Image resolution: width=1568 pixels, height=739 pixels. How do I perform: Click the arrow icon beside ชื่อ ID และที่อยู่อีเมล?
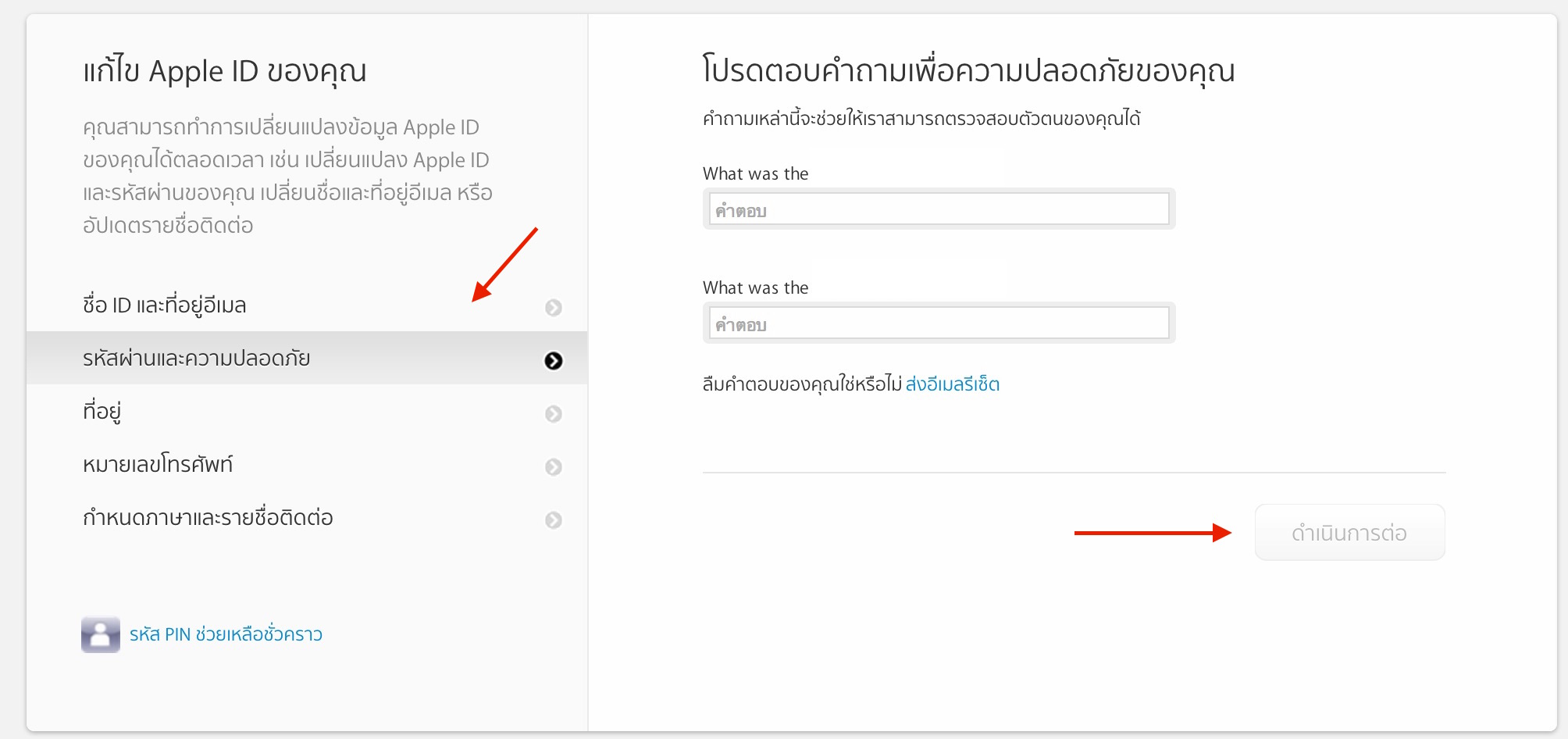tap(553, 308)
